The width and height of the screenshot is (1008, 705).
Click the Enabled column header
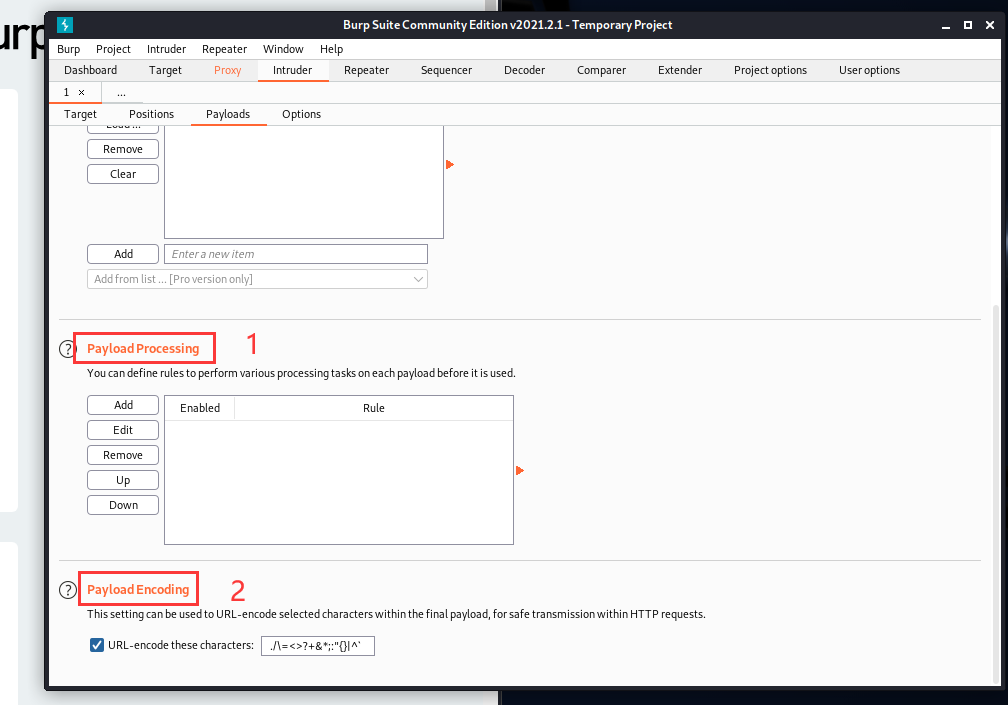[200, 408]
